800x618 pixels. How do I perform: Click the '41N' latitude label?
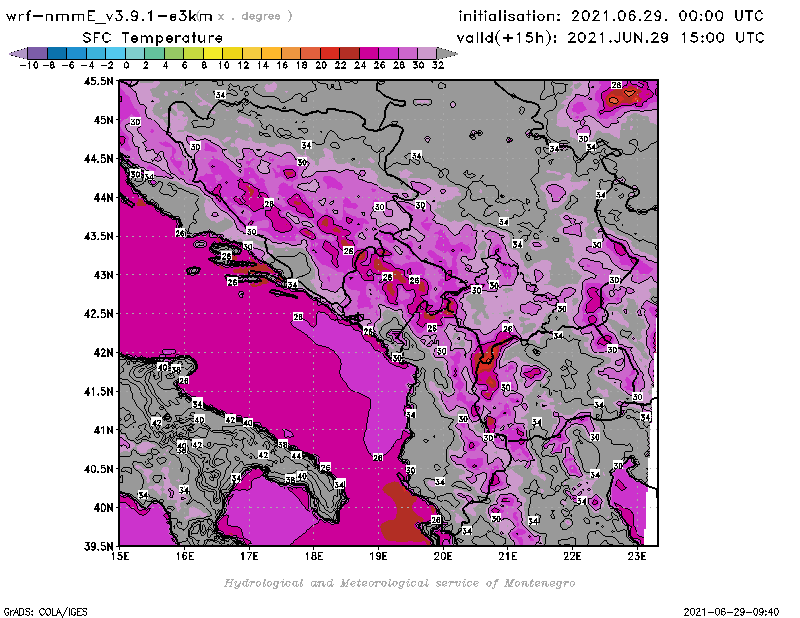point(103,430)
